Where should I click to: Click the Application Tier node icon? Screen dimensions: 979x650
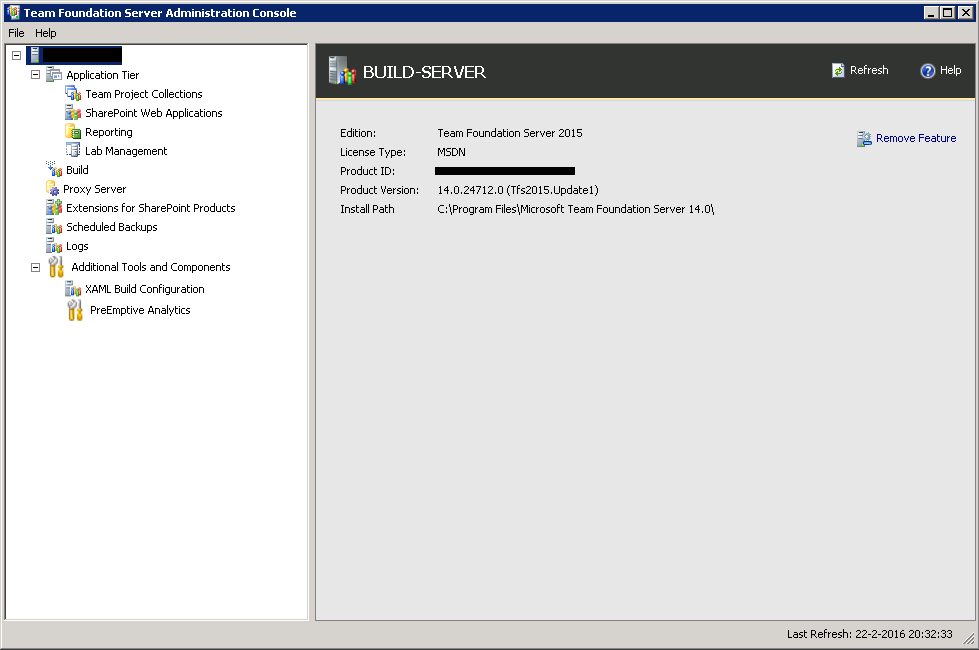pos(54,75)
